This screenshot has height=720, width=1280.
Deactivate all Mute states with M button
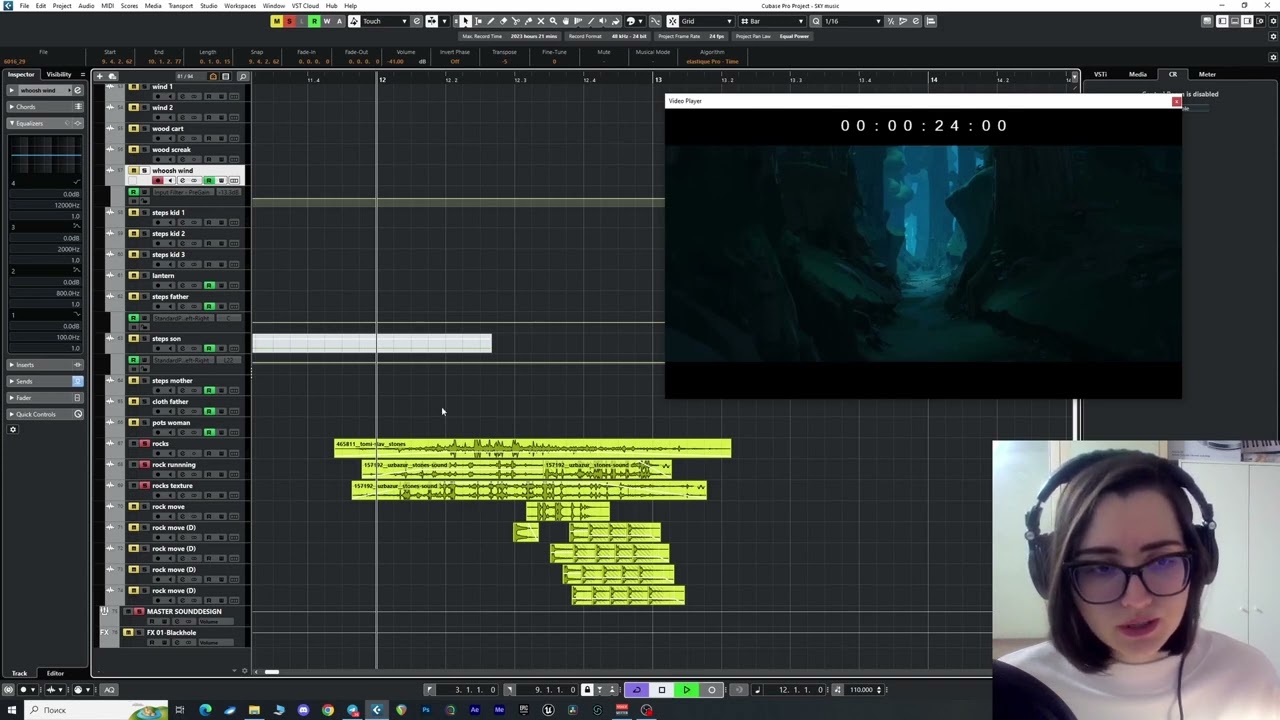point(277,21)
